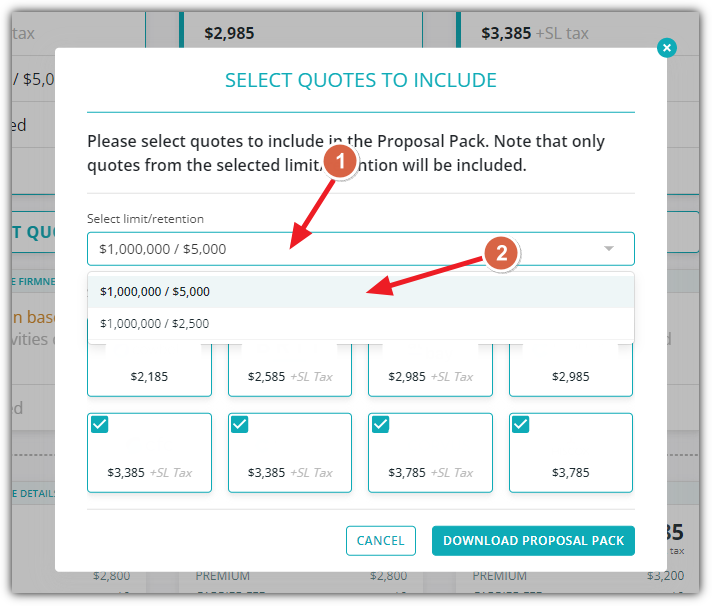Close the Select Quotes dialog with X icon
The image size is (712, 606).
coord(666,48)
